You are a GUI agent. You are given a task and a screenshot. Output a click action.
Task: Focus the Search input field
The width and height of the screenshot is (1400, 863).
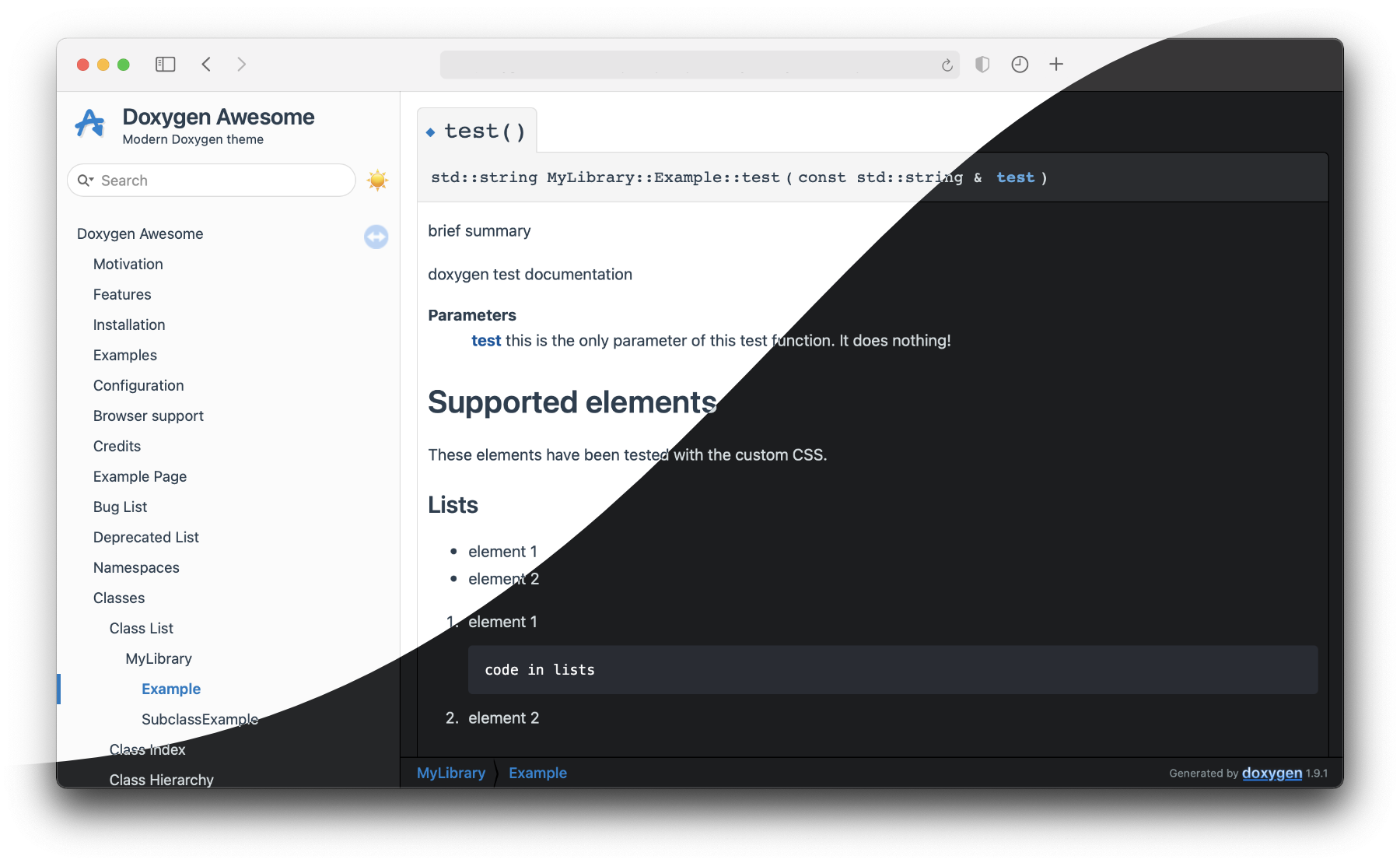tap(212, 181)
